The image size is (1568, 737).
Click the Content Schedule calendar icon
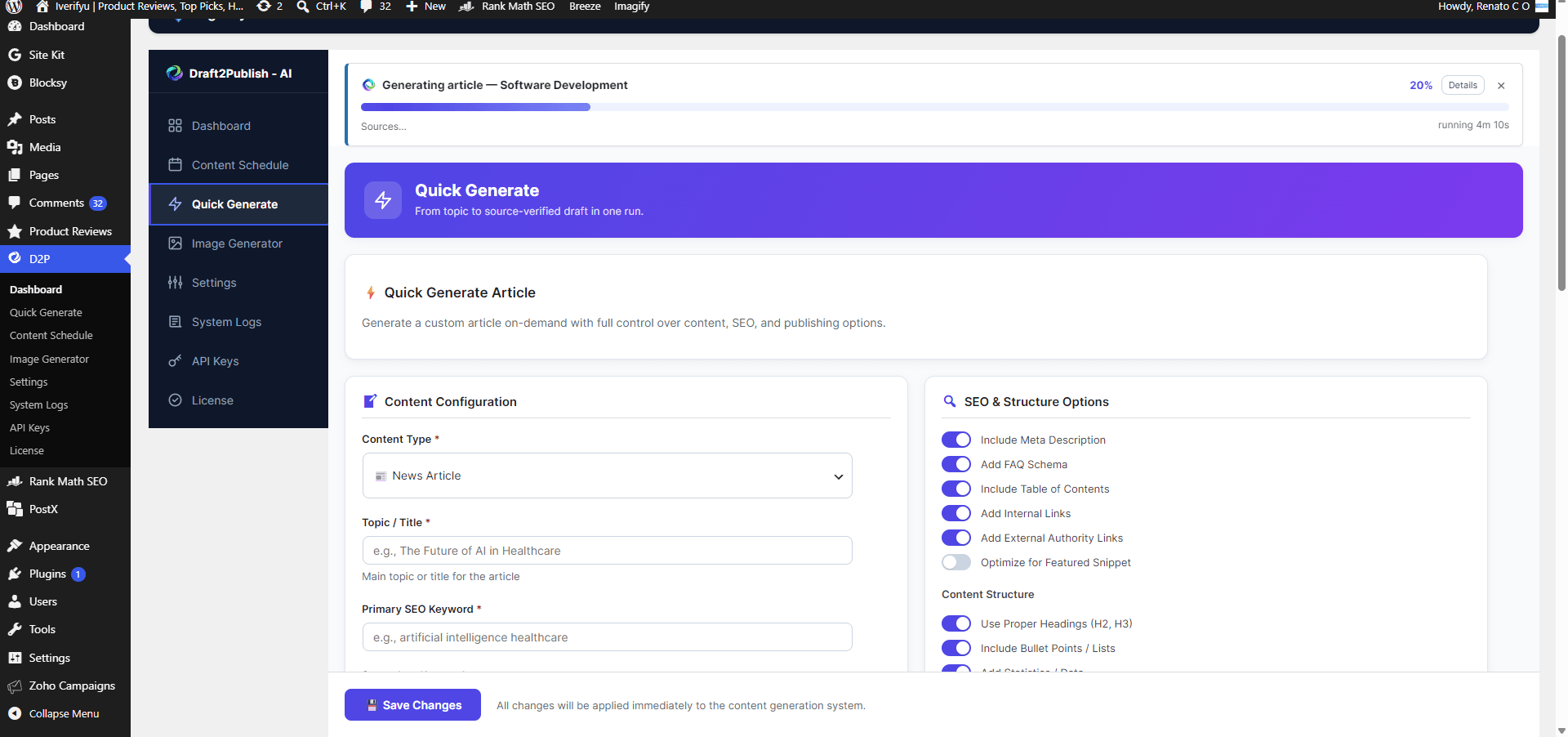pyautogui.click(x=175, y=165)
